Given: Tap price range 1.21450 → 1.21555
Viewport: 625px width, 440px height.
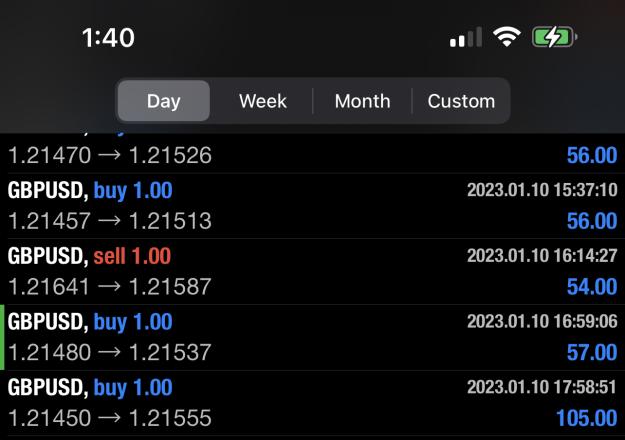Looking at the screenshot, I should point(110,418).
